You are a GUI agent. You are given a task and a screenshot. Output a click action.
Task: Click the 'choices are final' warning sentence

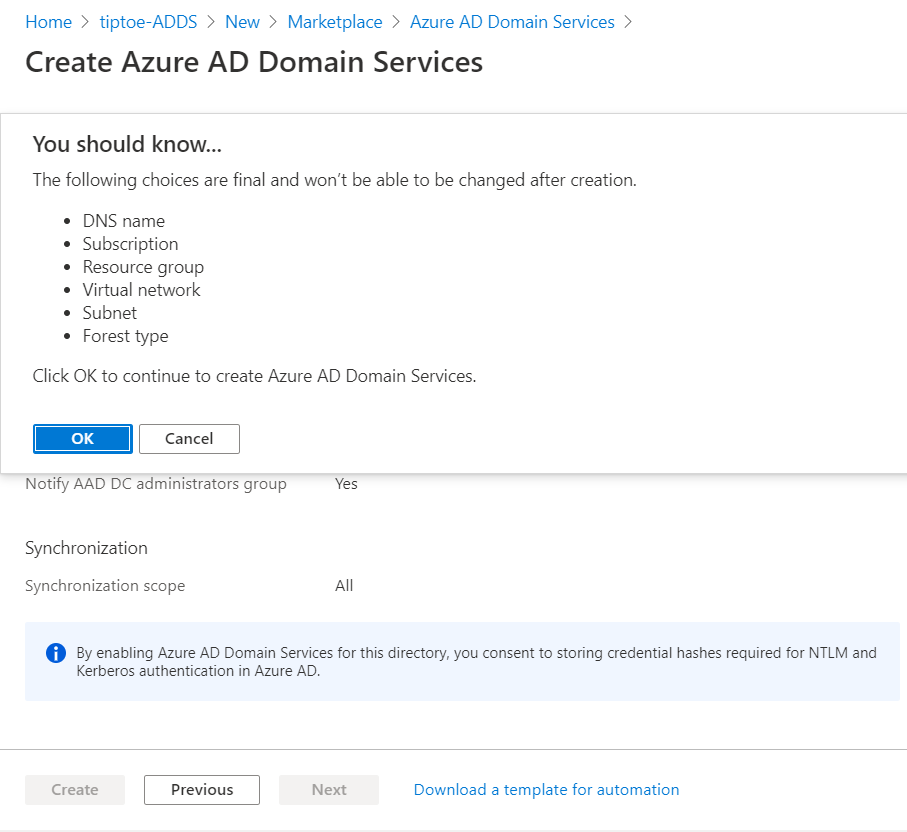click(334, 180)
